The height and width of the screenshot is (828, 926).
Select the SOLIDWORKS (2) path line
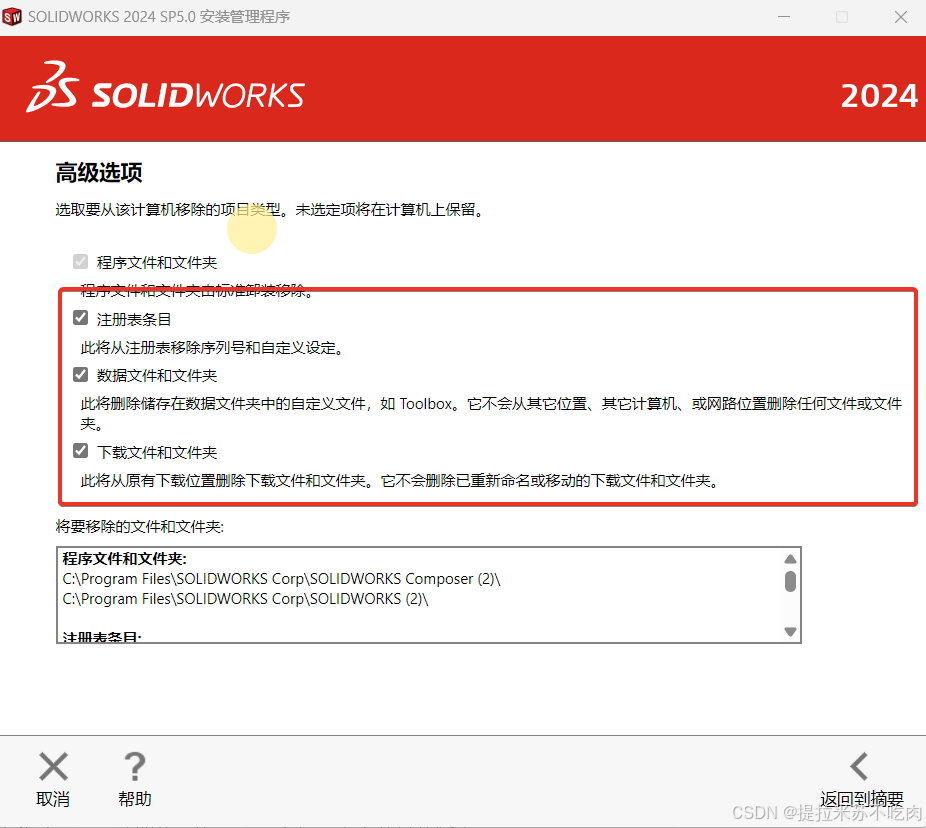(245, 599)
